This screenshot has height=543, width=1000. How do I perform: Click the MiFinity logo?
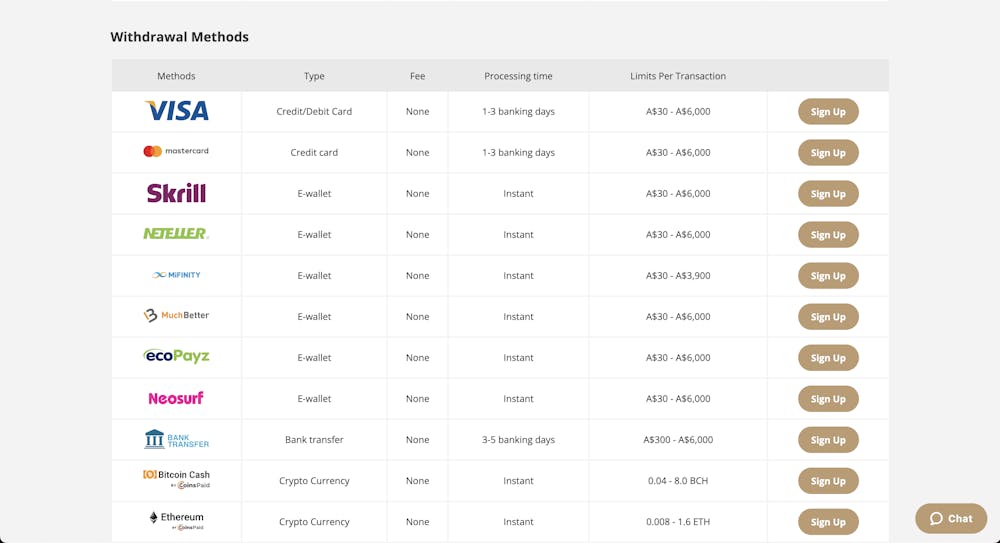coord(177,275)
